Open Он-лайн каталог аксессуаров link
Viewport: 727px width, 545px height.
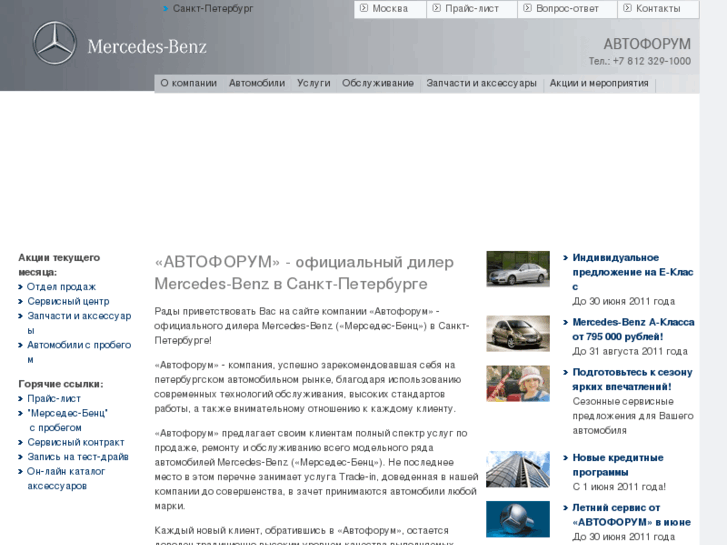(x=66, y=478)
